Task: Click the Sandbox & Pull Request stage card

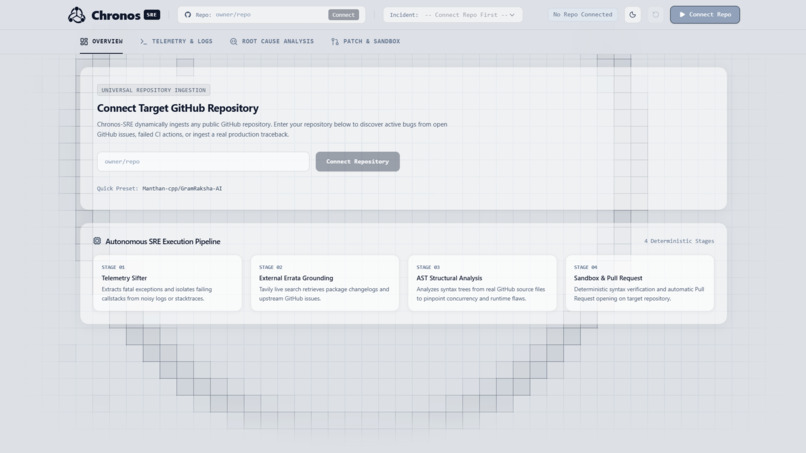Action: (x=640, y=283)
